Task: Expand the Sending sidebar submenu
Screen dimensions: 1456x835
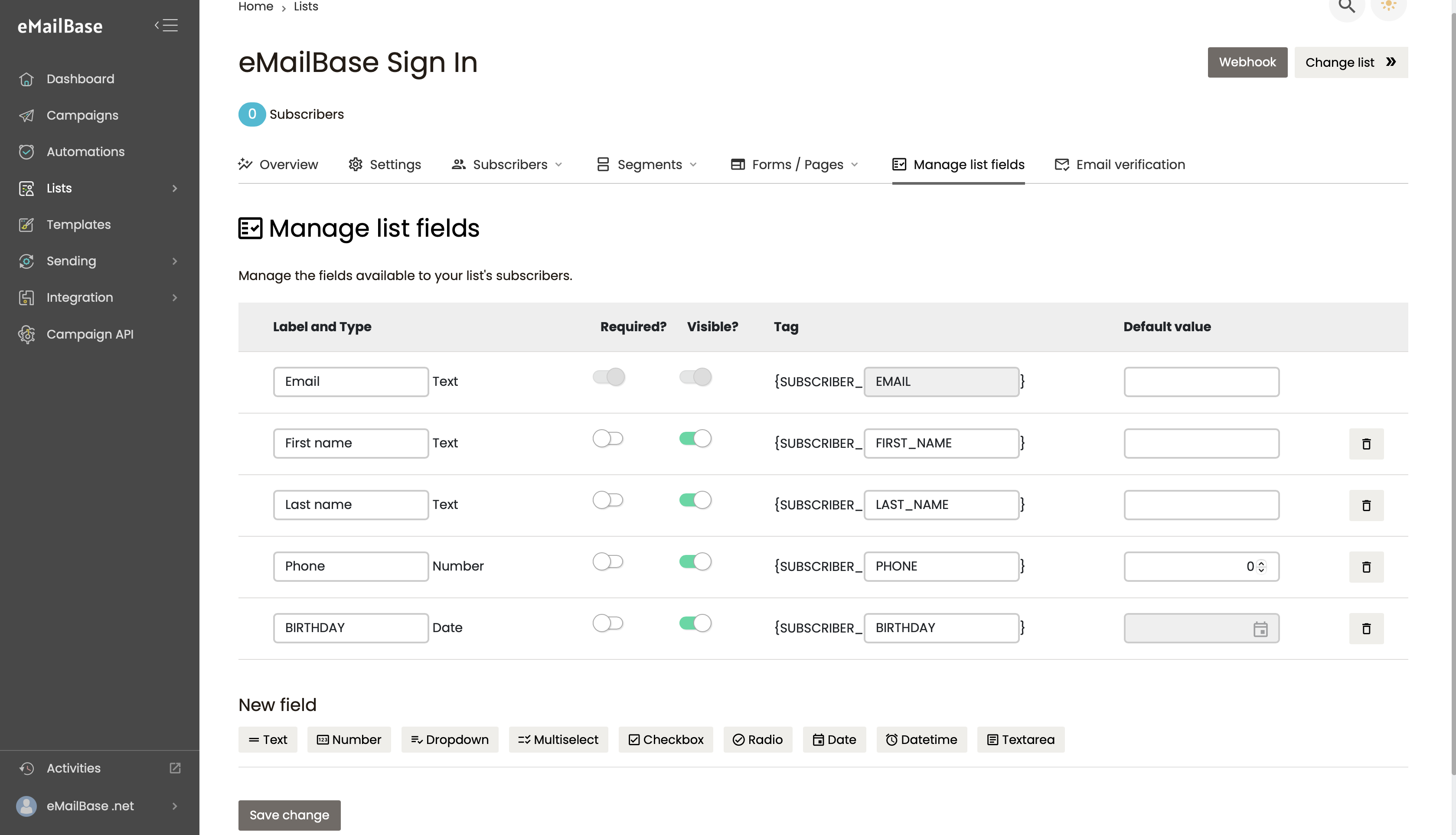Action: pyautogui.click(x=175, y=261)
